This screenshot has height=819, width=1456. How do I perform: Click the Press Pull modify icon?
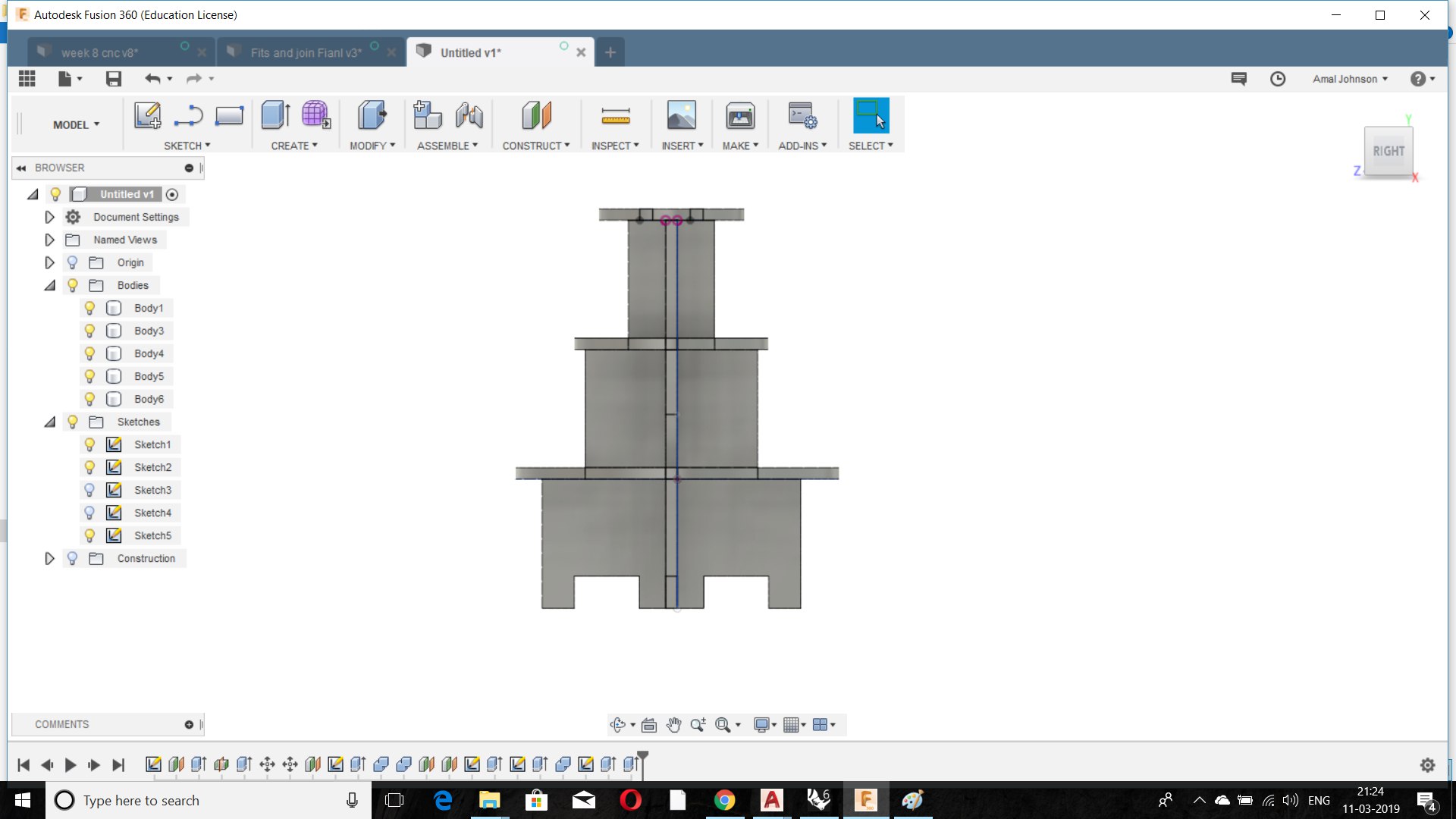tap(371, 116)
